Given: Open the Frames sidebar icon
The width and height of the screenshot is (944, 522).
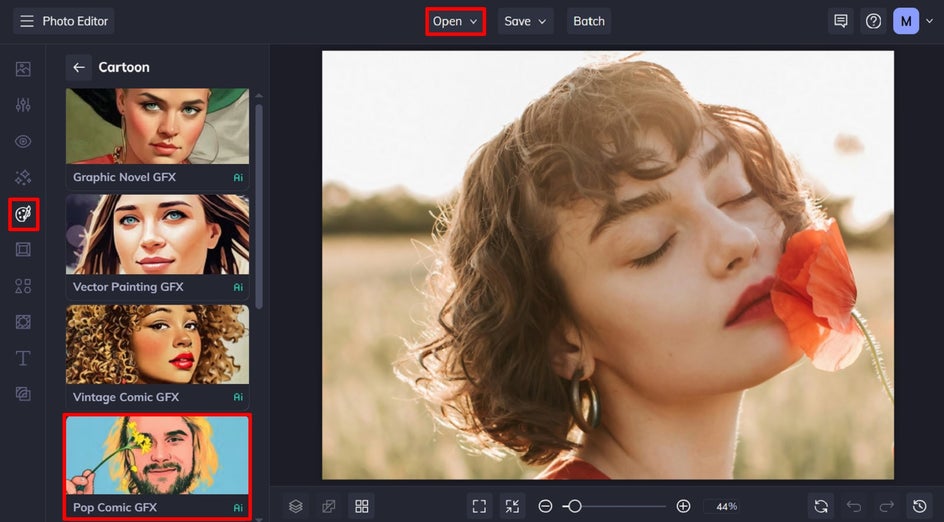Looking at the screenshot, I should tap(23, 249).
